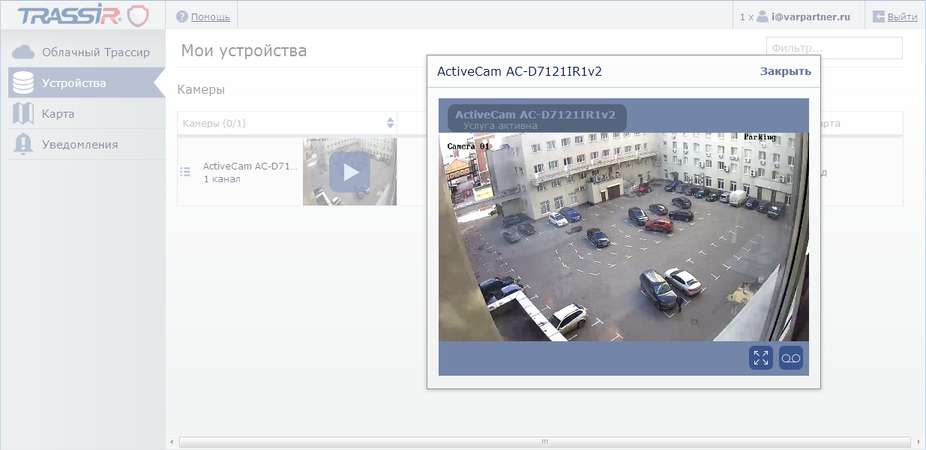Close the camera popup with Закрыть
This screenshot has width=926, height=450.
785,72
